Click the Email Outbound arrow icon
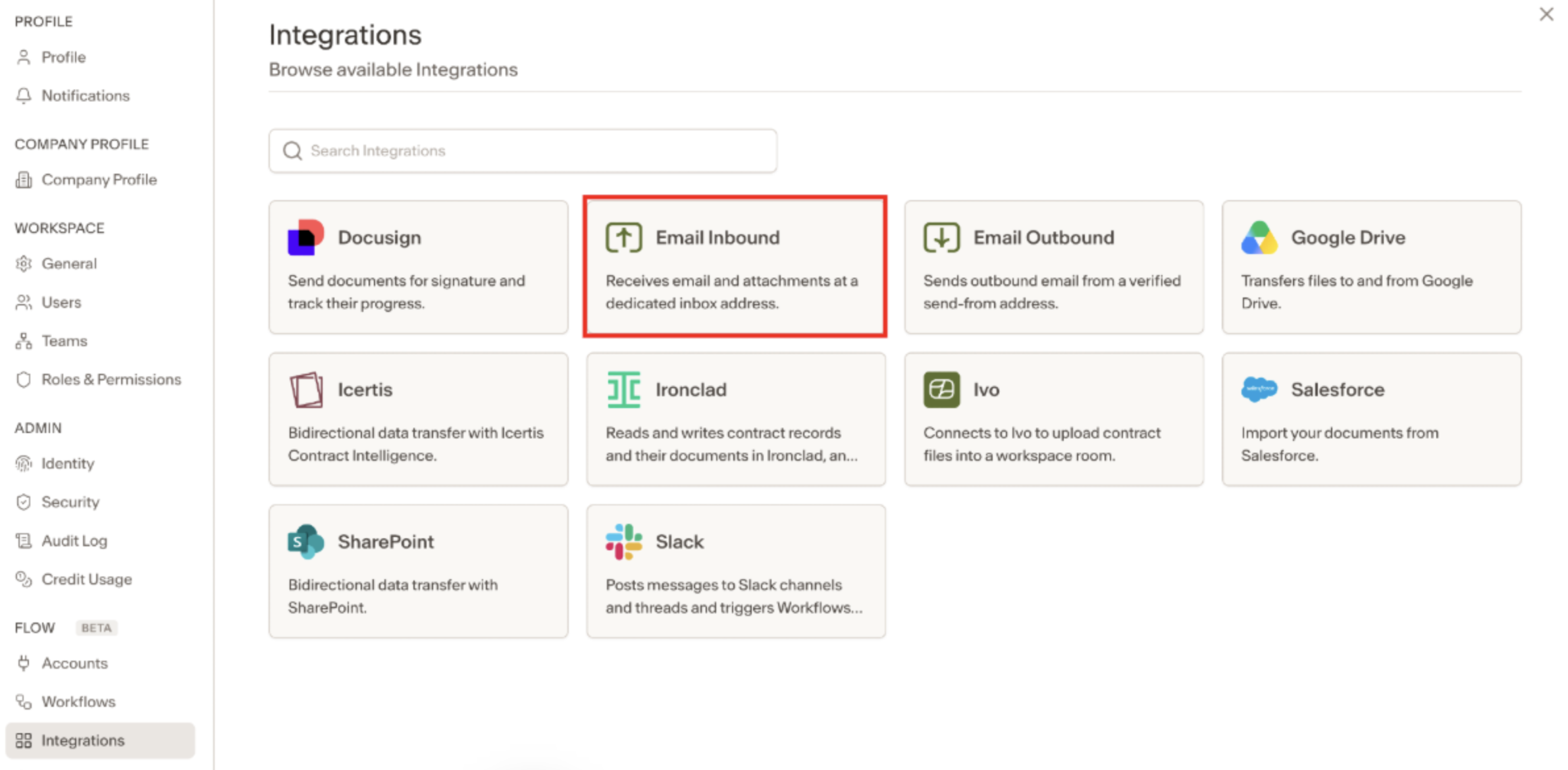Viewport: 1568px width, 770px height. (941, 238)
